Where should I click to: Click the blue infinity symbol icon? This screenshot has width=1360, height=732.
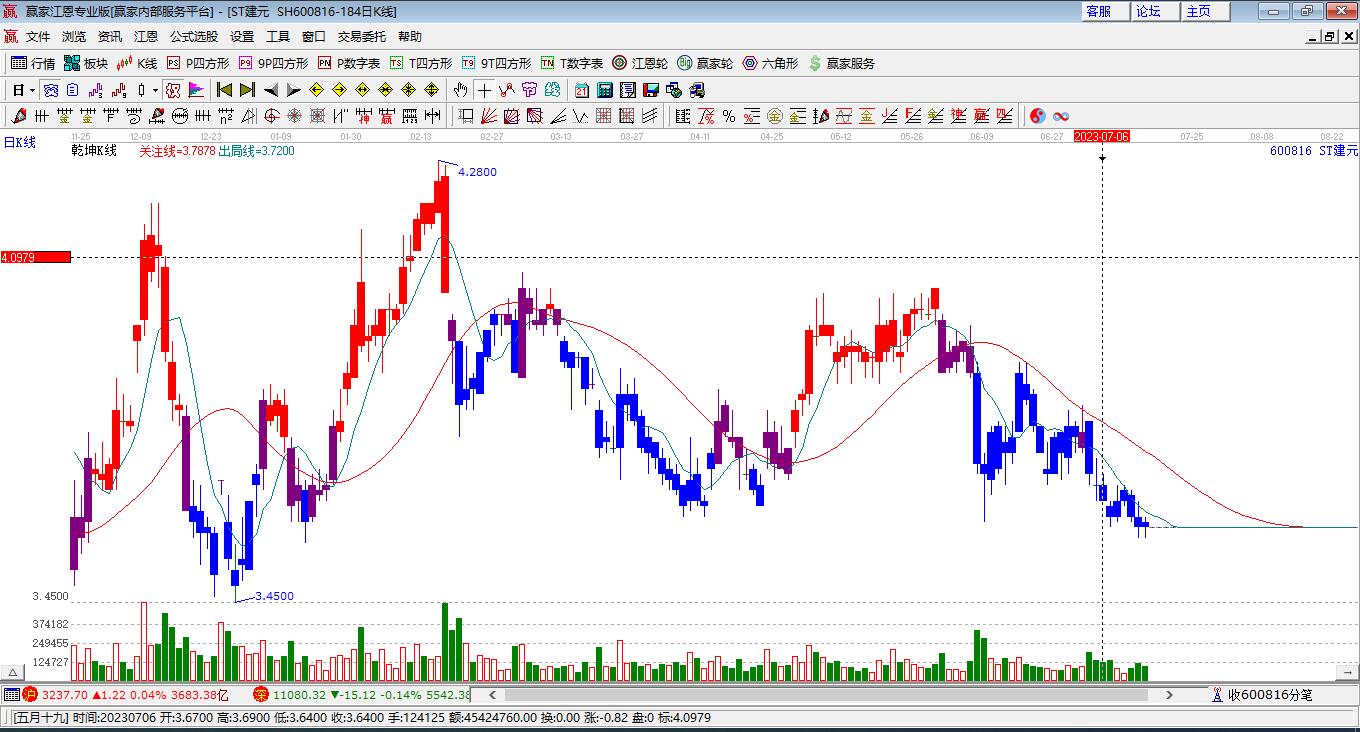(1061, 116)
